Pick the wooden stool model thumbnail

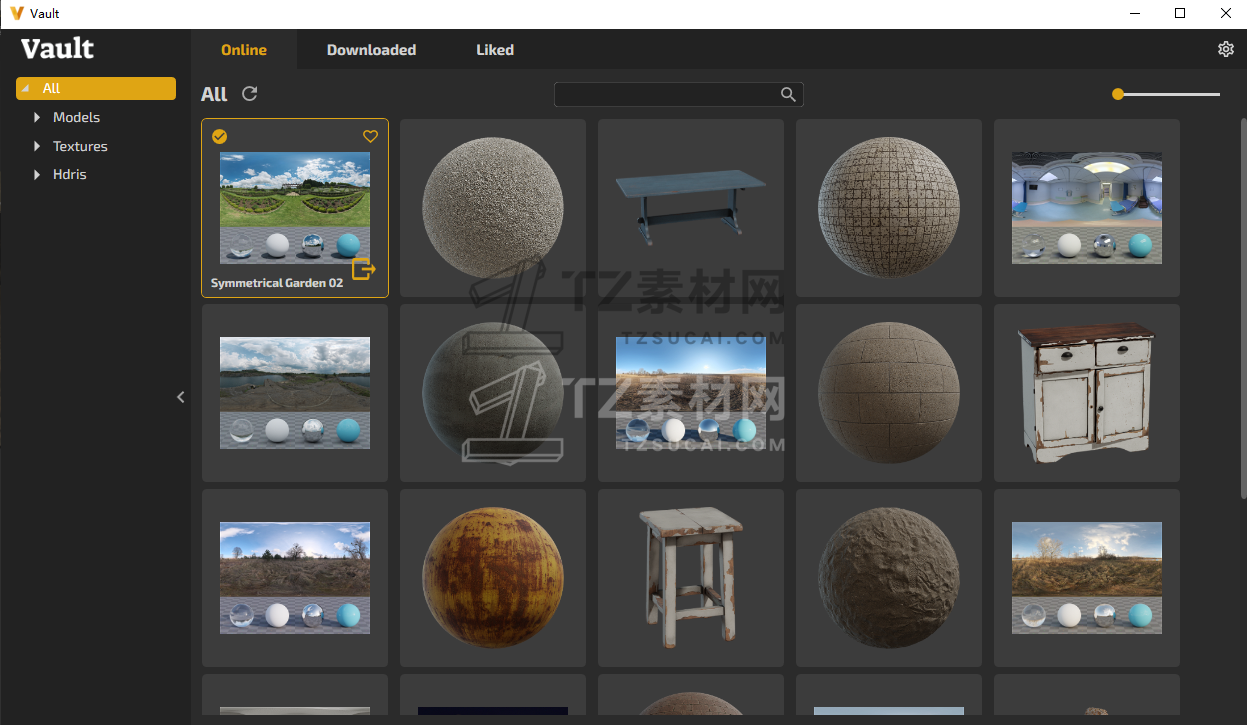[691, 577]
